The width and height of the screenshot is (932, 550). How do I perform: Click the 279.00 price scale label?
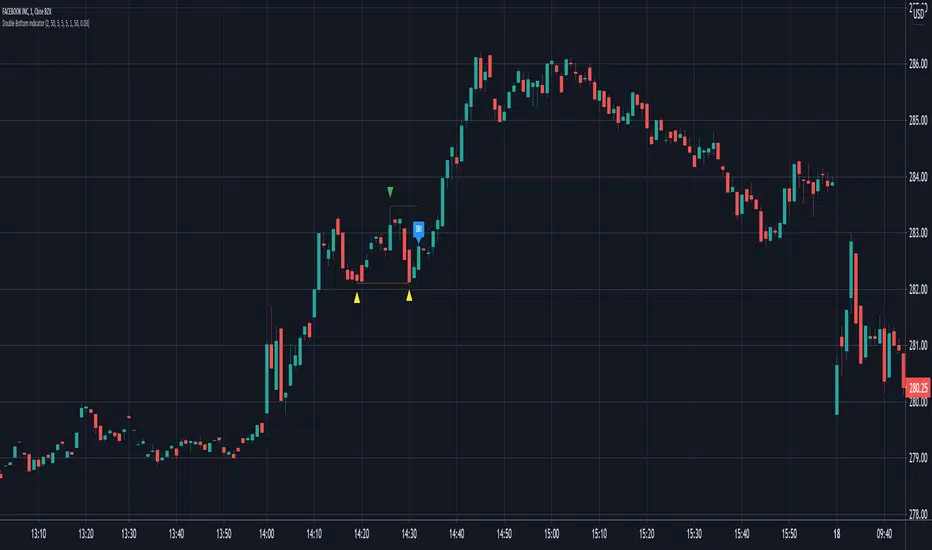click(x=918, y=458)
